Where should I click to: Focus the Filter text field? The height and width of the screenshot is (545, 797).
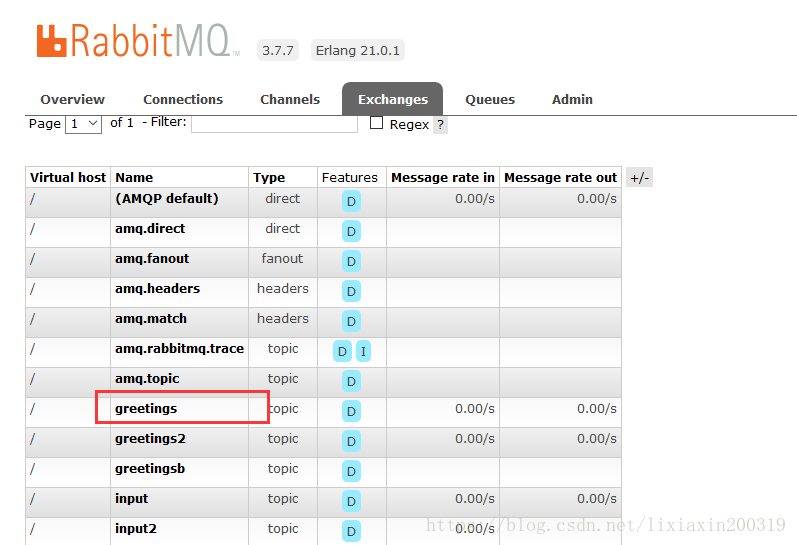click(274, 124)
